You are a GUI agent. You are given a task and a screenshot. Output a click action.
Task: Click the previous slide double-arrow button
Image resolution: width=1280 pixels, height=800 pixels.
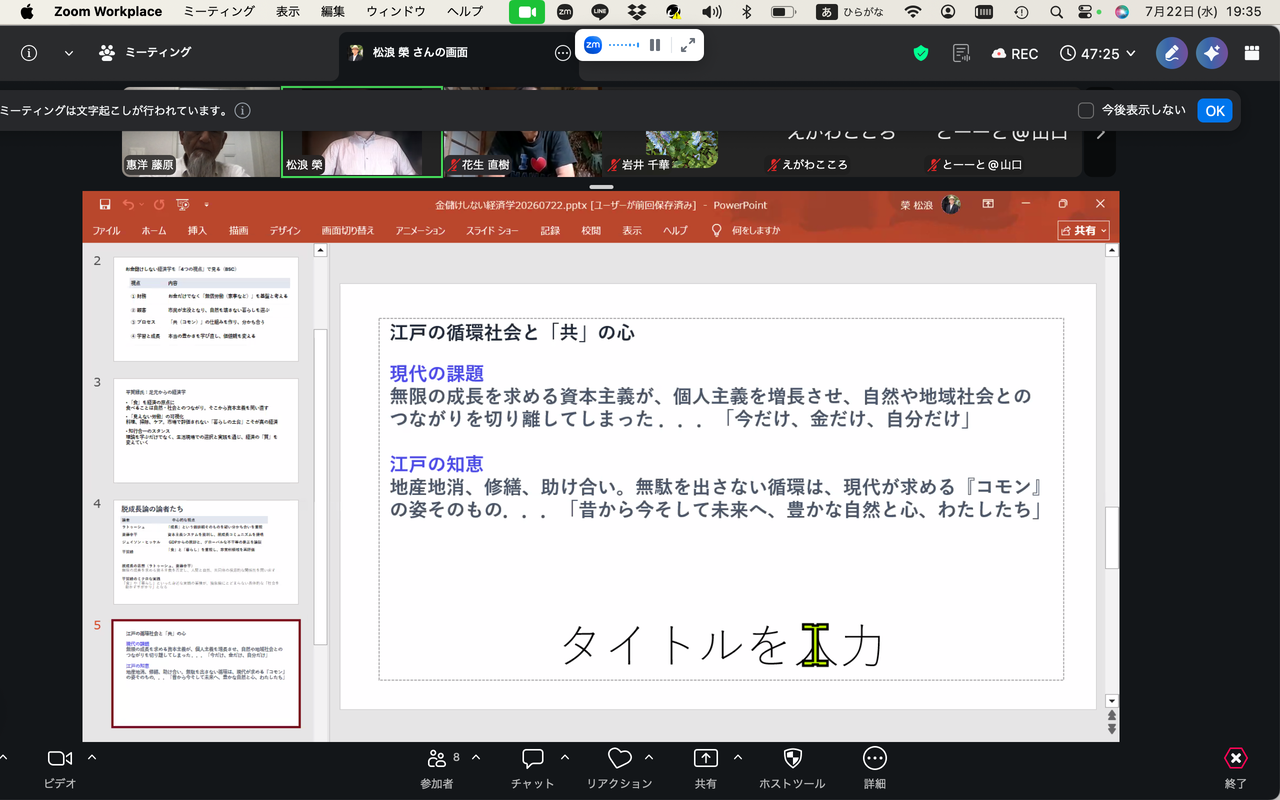click(x=1111, y=715)
